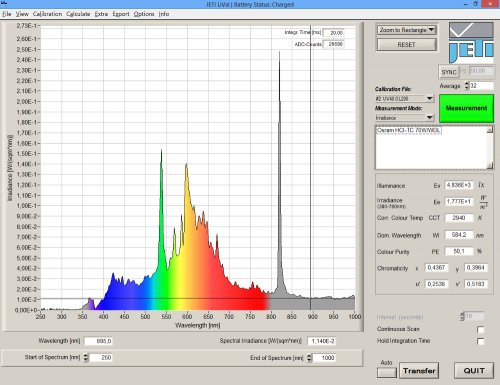
Task: Click the Dom. Wavelength value field
Action: (x=459, y=235)
